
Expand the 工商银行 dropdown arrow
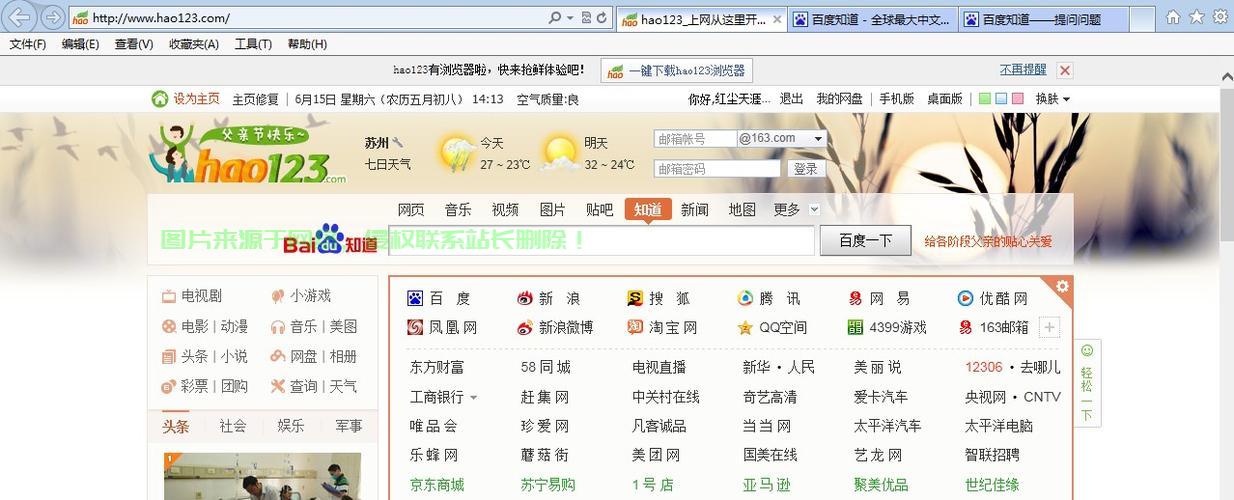coord(473,397)
